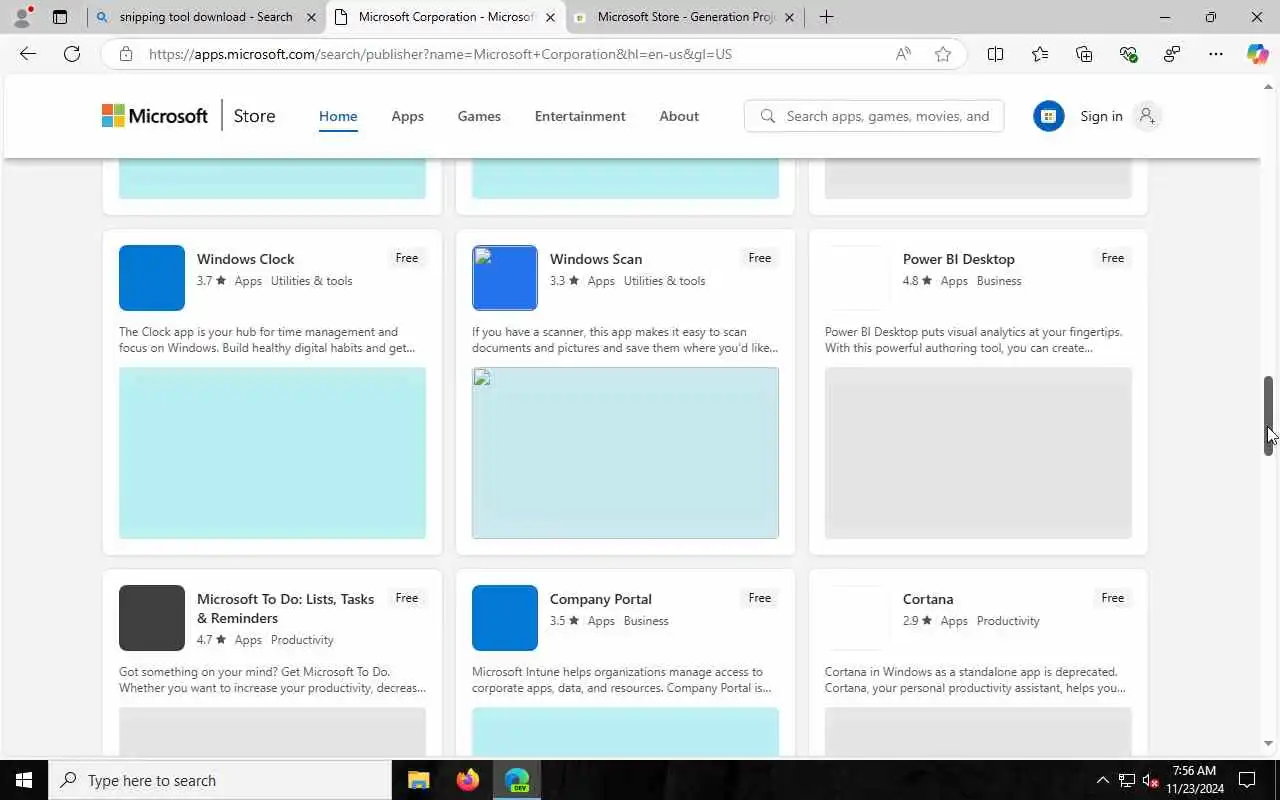This screenshot has width=1280, height=800.
Task: Click Free badge on Cortana card
Action: tap(1113, 598)
